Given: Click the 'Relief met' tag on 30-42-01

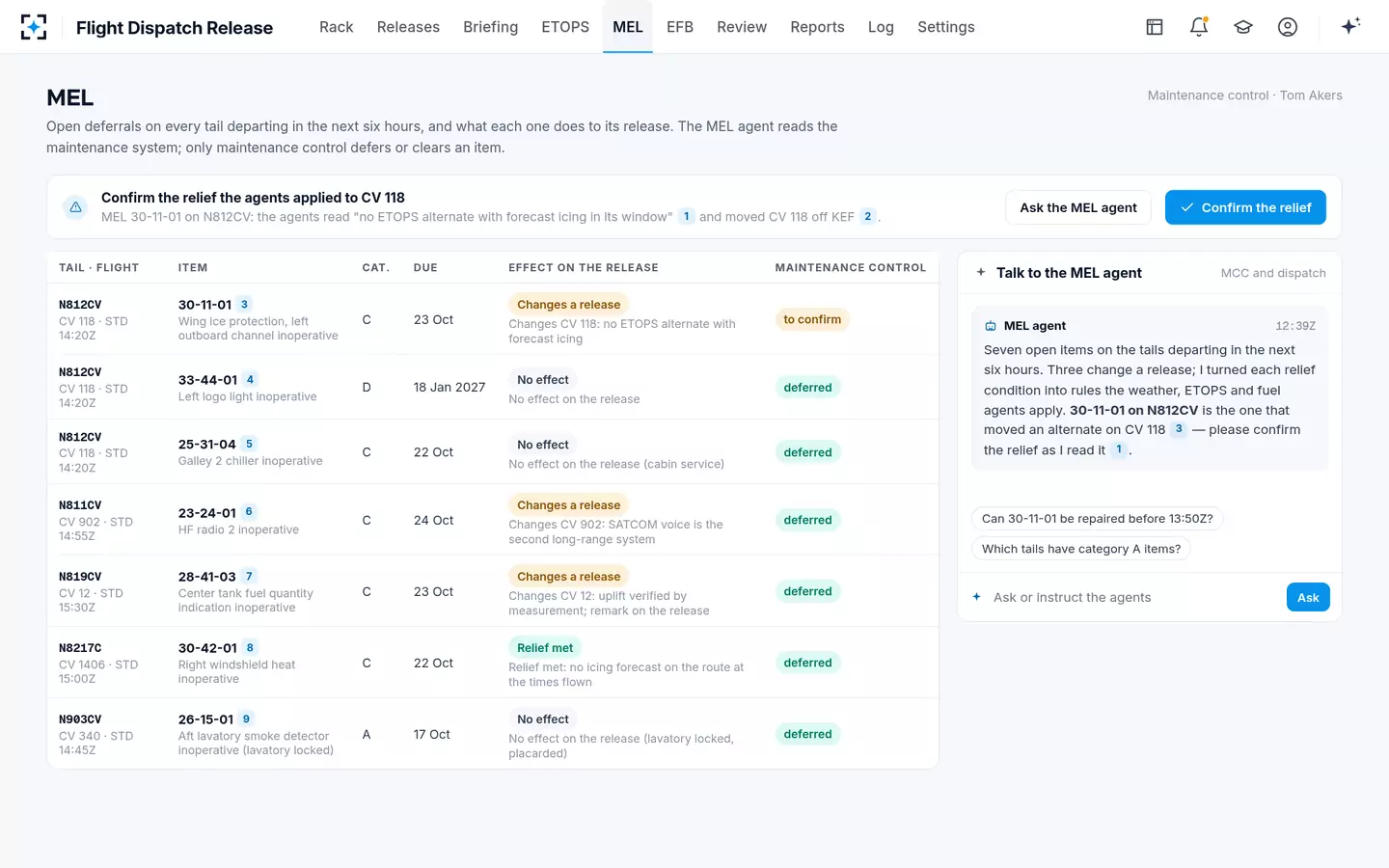Looking at the screenshot, I should (545, 648).
